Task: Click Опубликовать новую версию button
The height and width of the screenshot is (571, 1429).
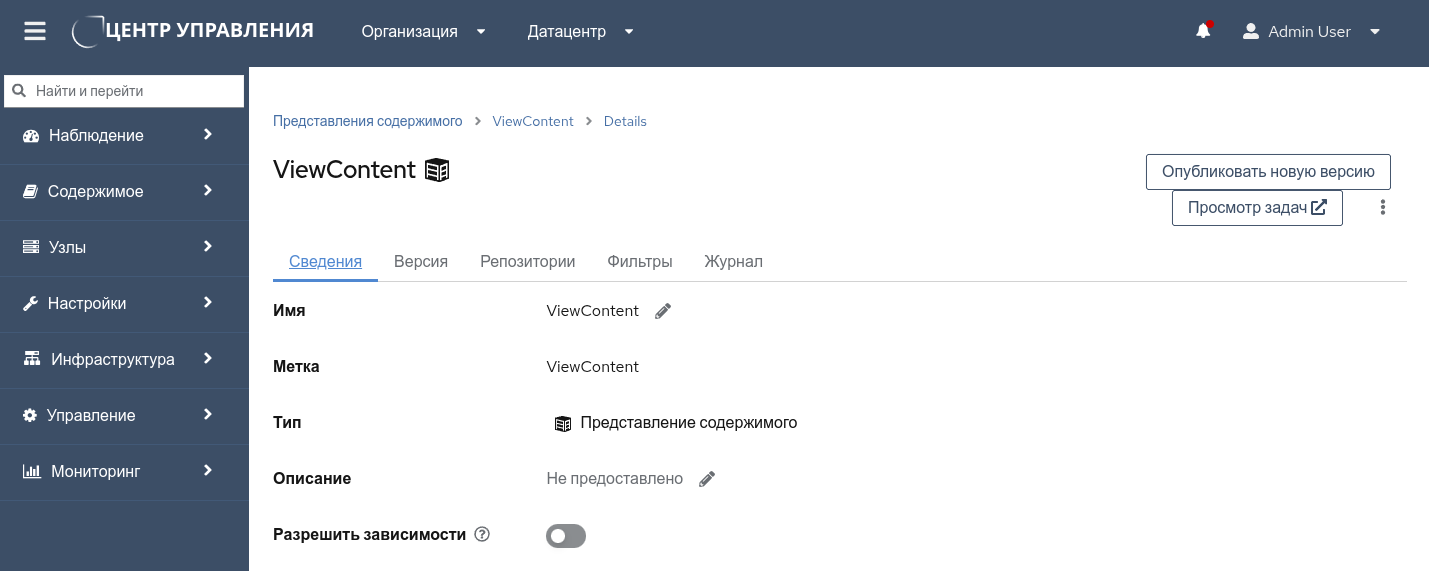Action: click(x=1268, y=172)
